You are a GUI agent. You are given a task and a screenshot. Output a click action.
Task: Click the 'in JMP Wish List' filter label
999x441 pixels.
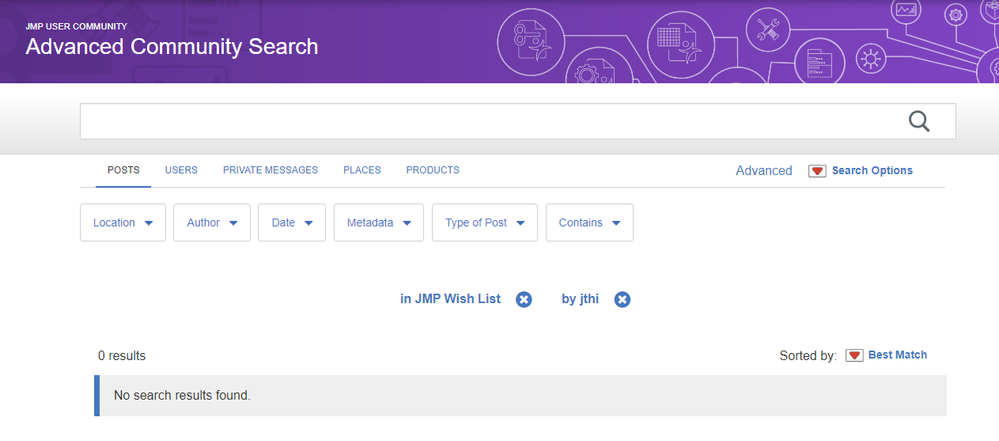[450, 299]
